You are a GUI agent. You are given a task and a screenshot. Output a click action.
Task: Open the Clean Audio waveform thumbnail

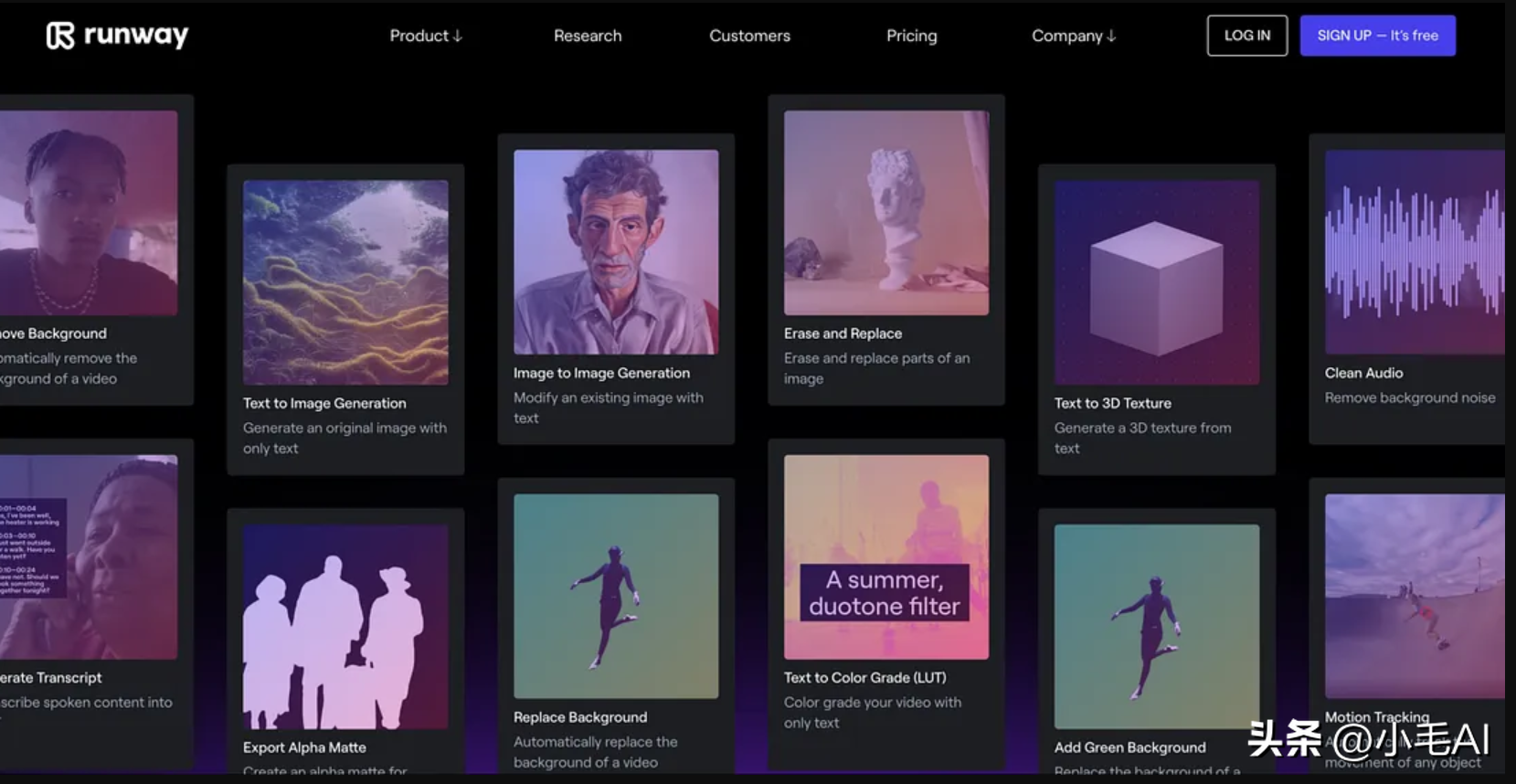1415,252
